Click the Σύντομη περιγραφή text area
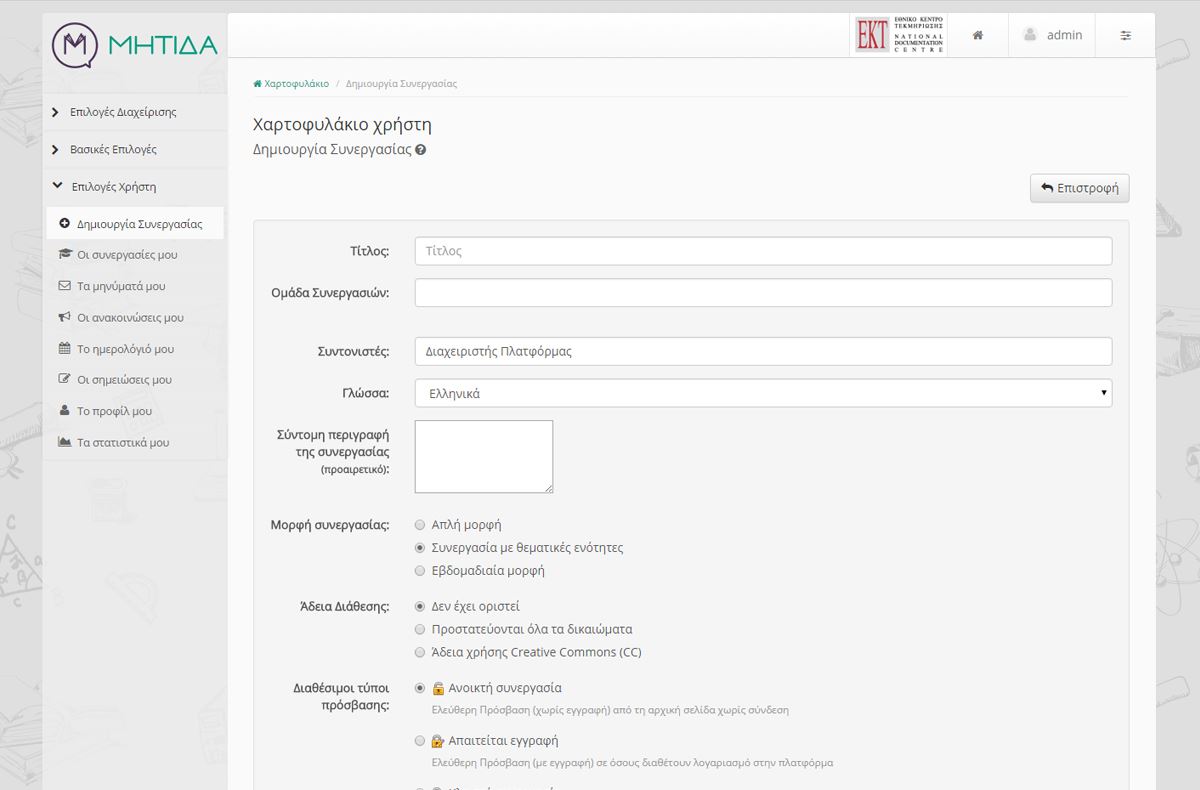1200x790 pixels. click(483, 456)
